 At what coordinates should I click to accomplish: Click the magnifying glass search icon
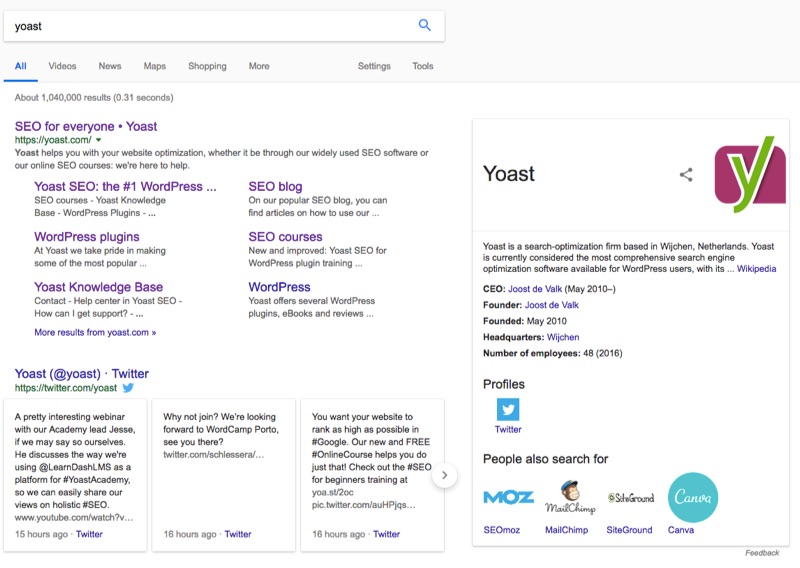[424, 25]
